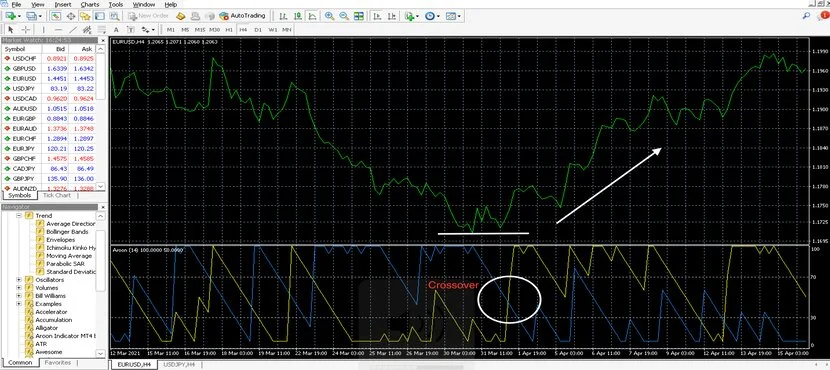This screenshot has height=370, width=830.
Task: Click the MetaEditor yellow book icon
Action: pos(181,16)
